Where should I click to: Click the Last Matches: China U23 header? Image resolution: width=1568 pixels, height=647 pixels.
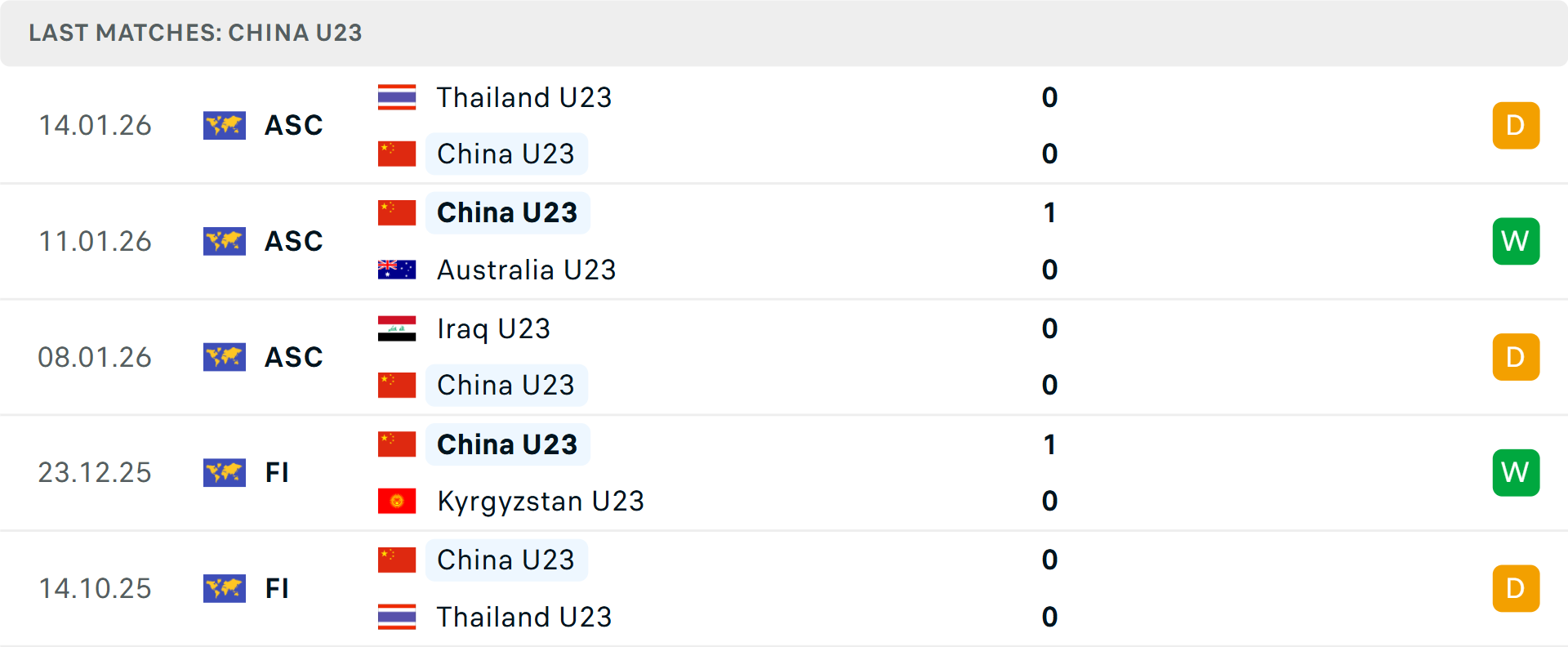pos(195,33)
